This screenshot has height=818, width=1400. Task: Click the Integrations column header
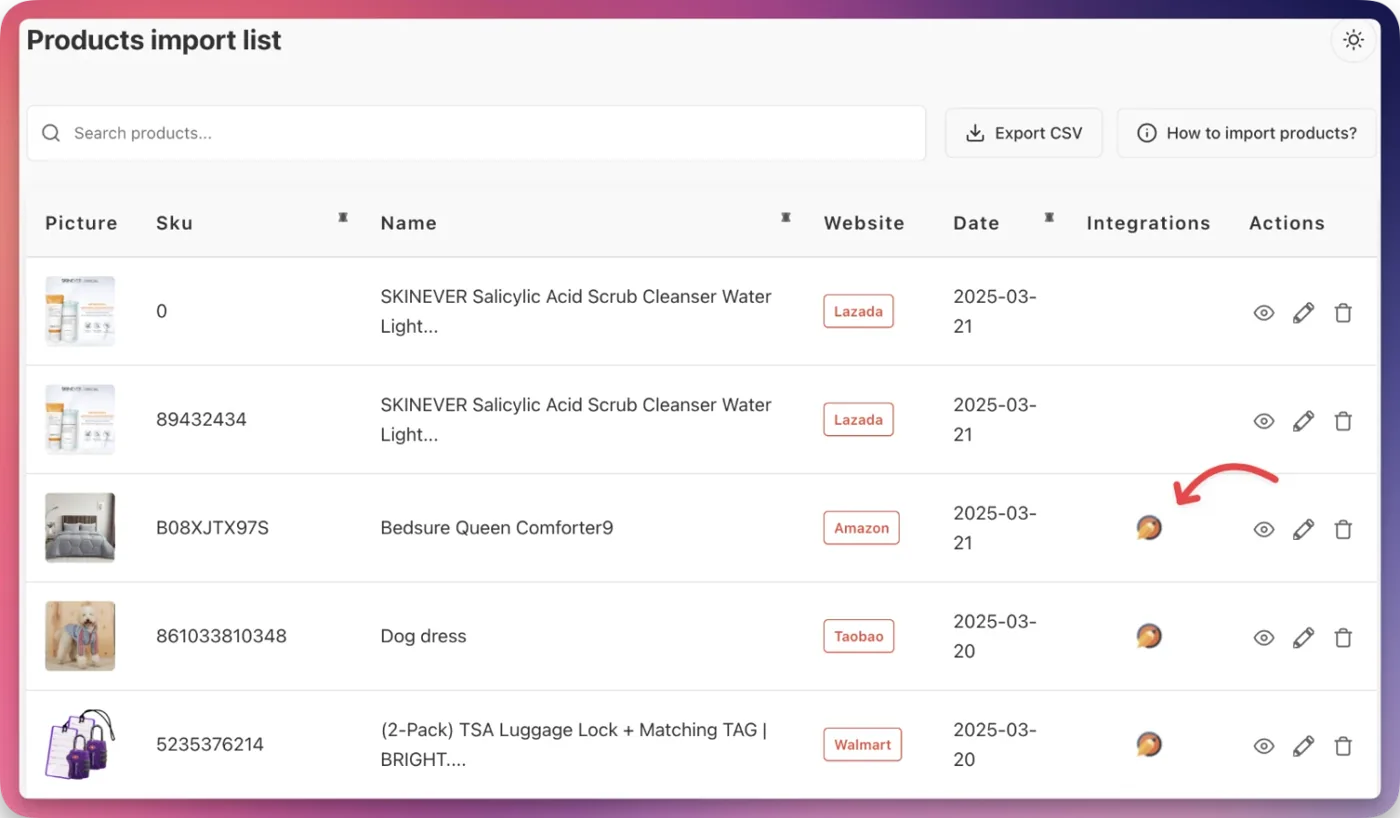point(1148,223)
